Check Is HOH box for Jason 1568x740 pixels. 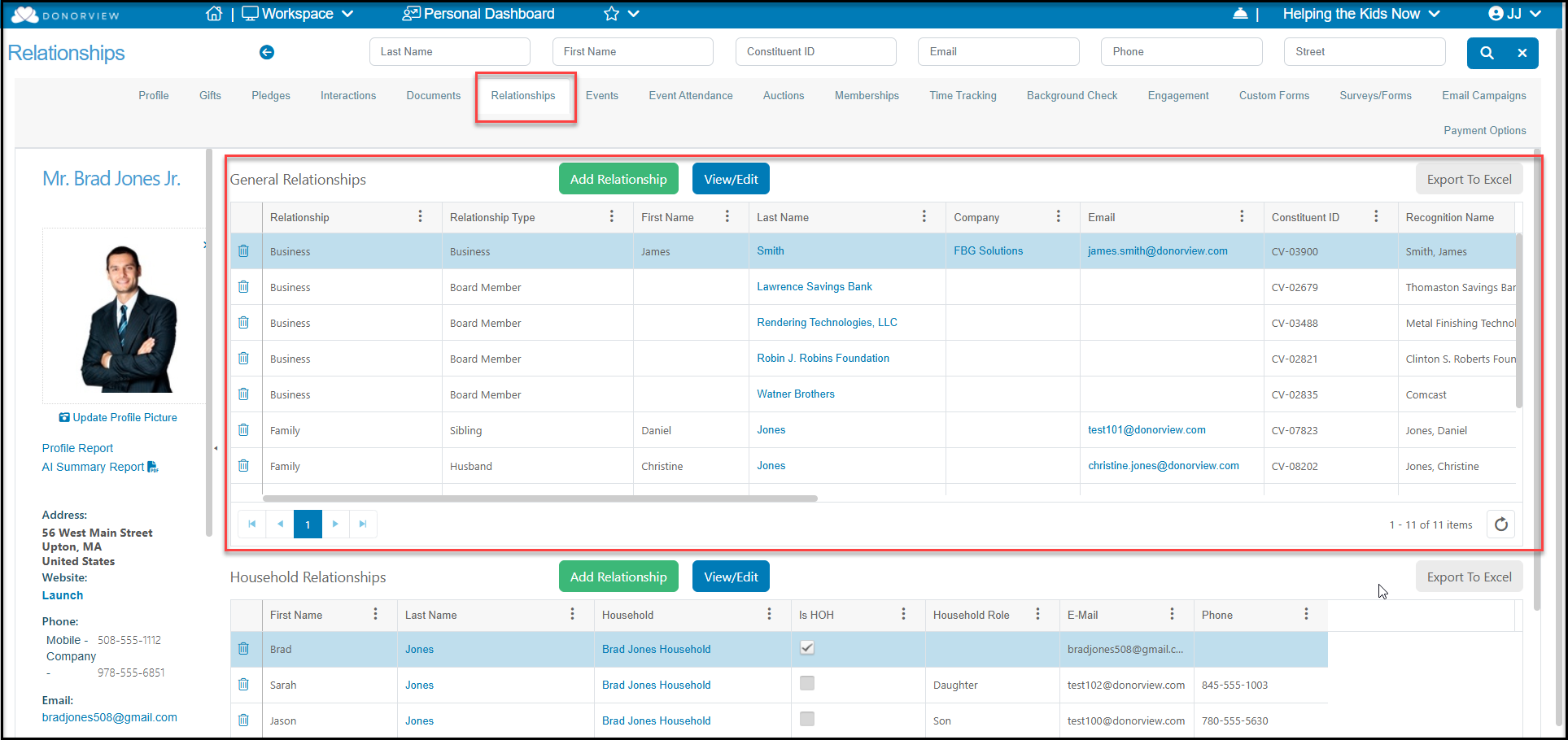(x=807, y=719)
